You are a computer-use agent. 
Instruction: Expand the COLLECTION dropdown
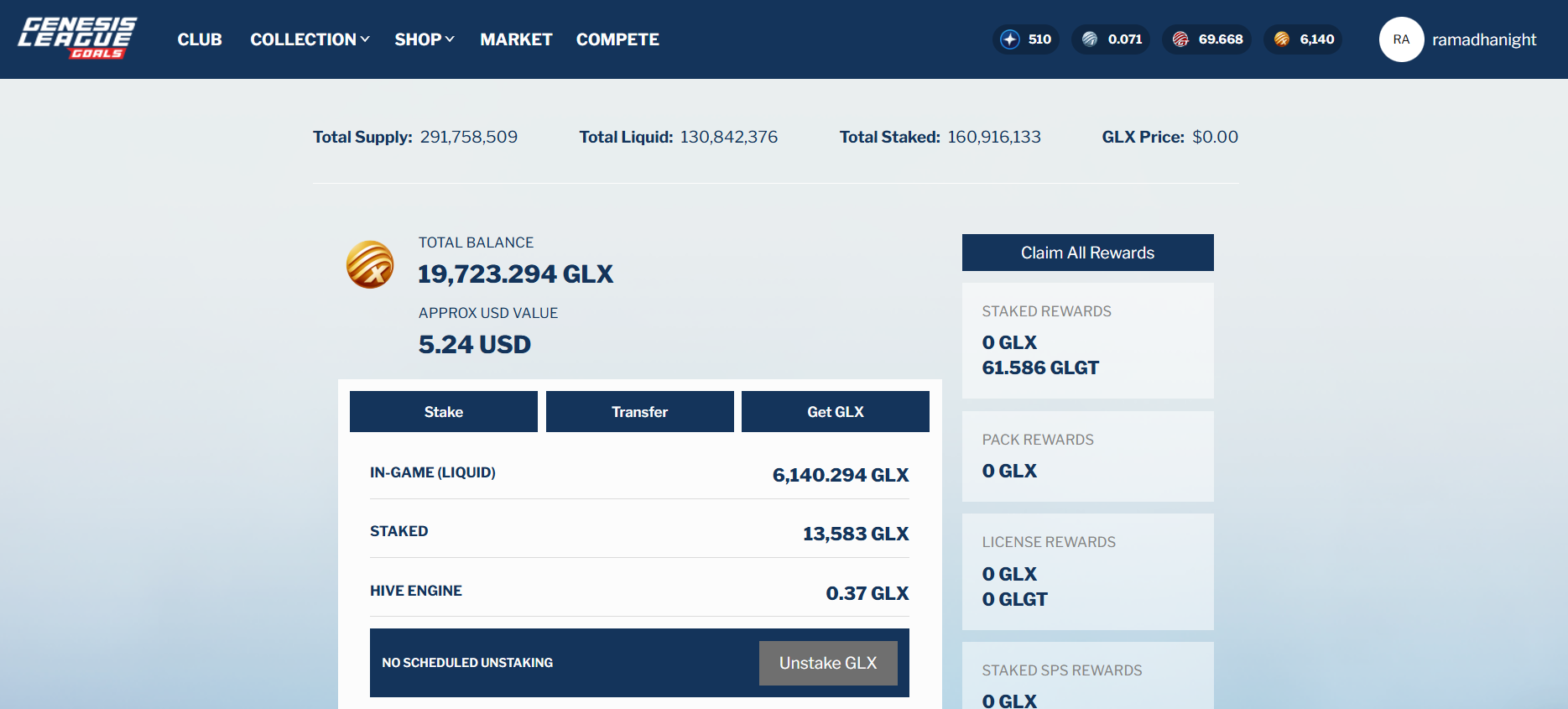coord(310,39)
